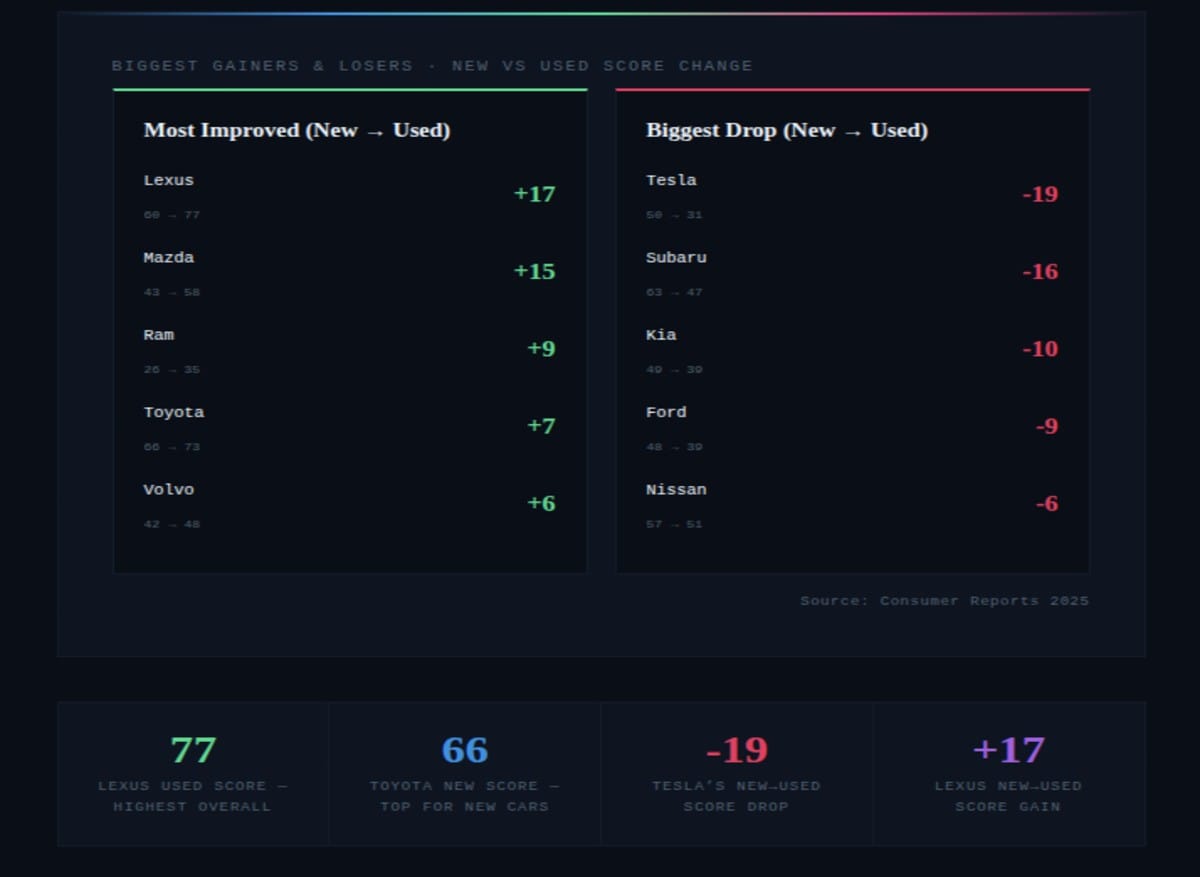Screen dimensions: 1200x877
Task: Select the Ford -9 score change value
Action: pos(1046,426)
